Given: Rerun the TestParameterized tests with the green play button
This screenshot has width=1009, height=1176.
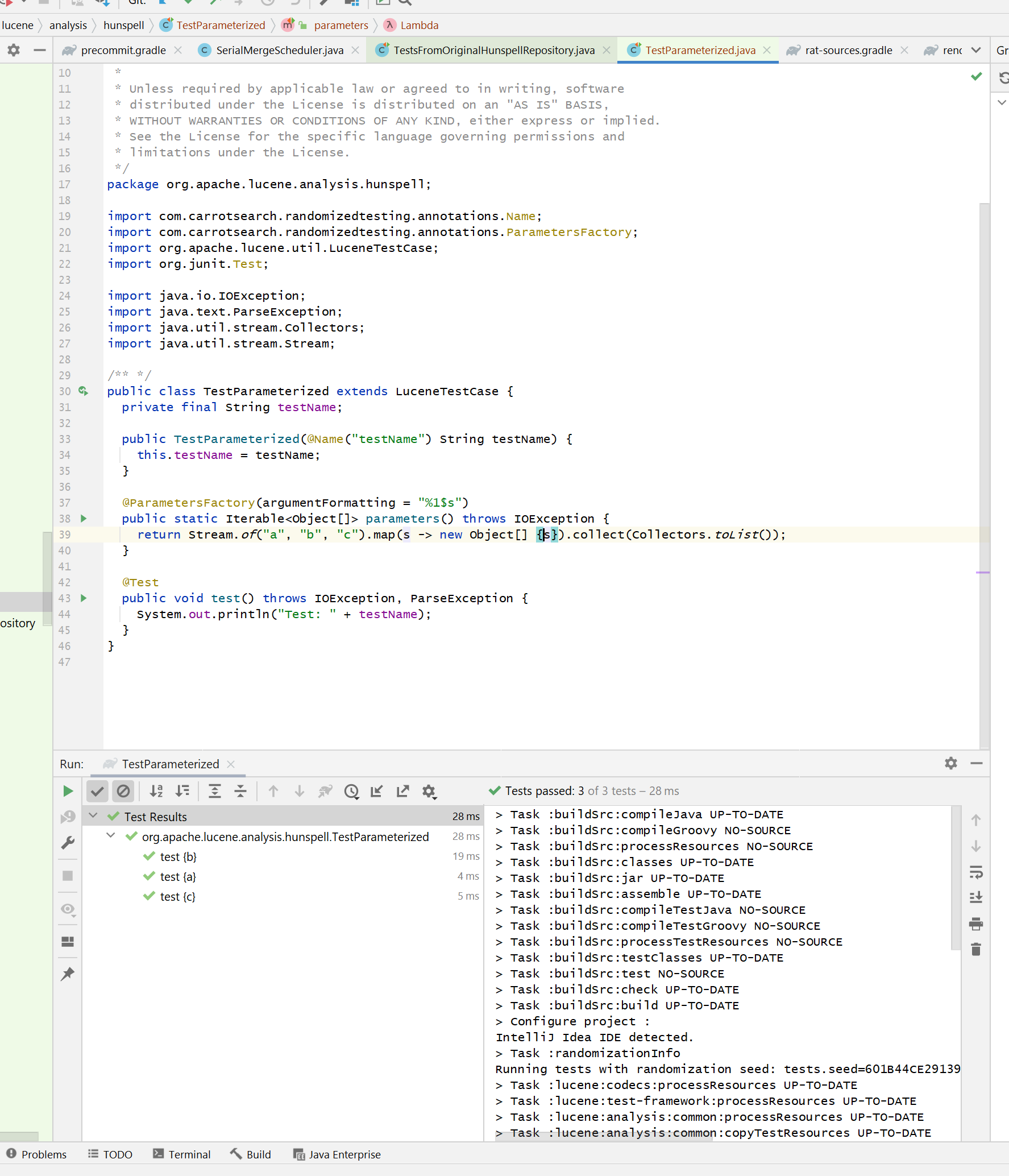Looking at the screenshot, I should [x=68, y=791].
